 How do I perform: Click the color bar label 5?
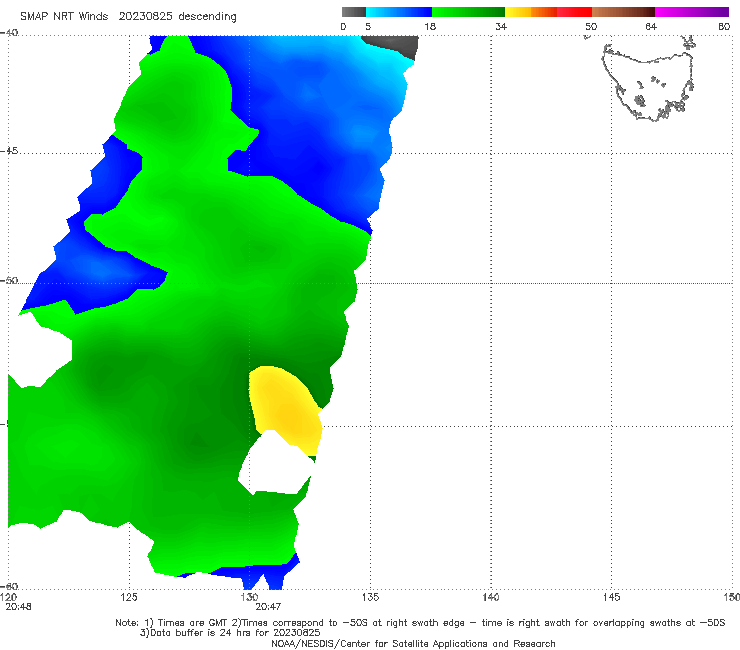(x=368, y=26)
